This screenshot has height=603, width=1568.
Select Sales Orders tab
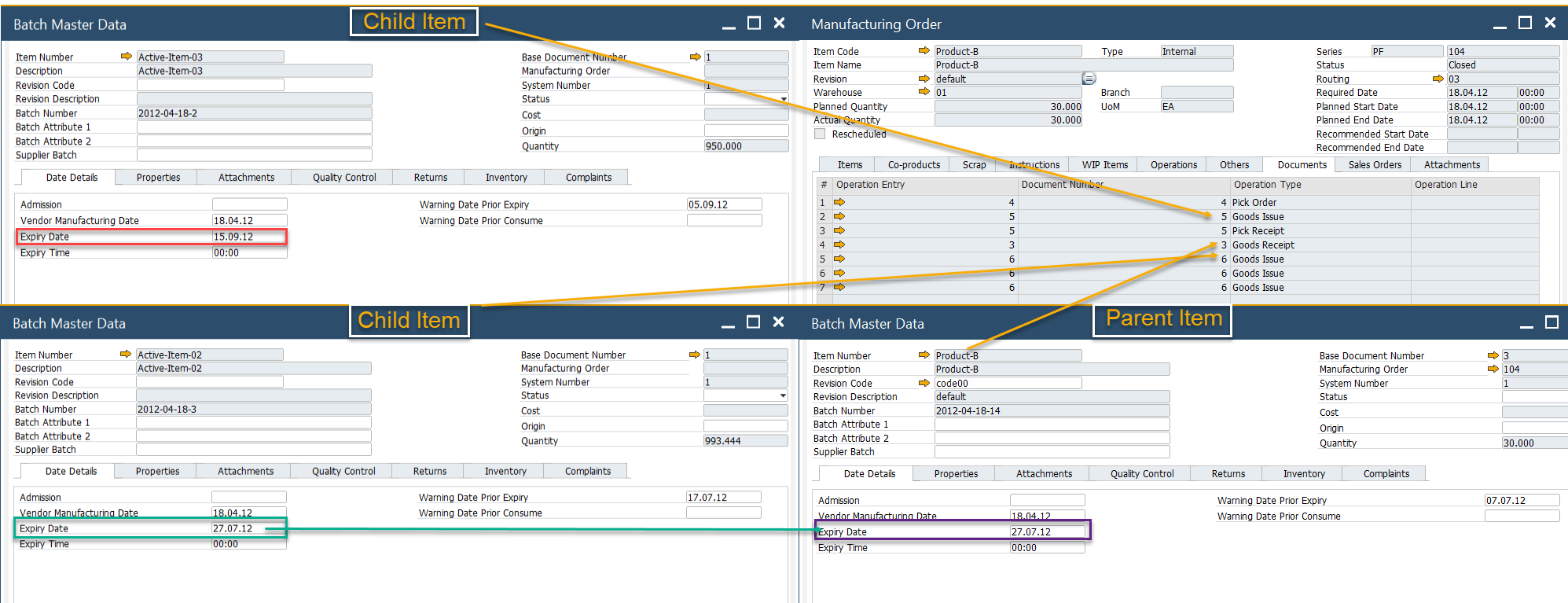tap(1375, 165)
